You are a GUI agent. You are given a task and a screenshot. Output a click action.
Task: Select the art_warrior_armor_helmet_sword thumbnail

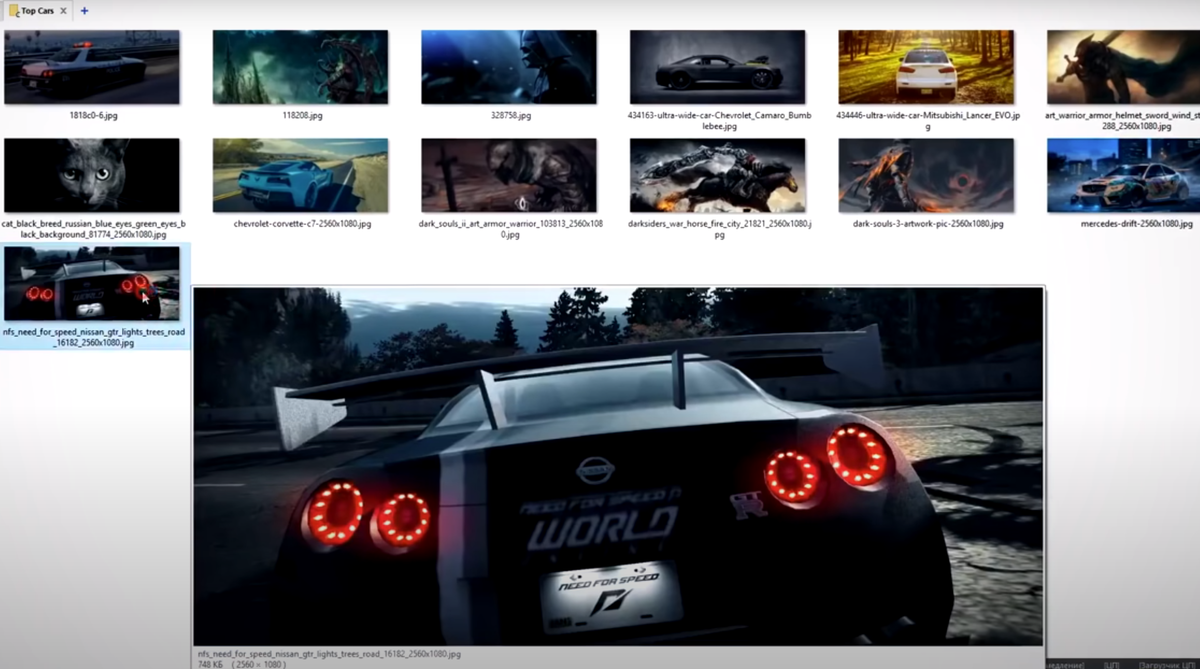(x=1123, y=67)
